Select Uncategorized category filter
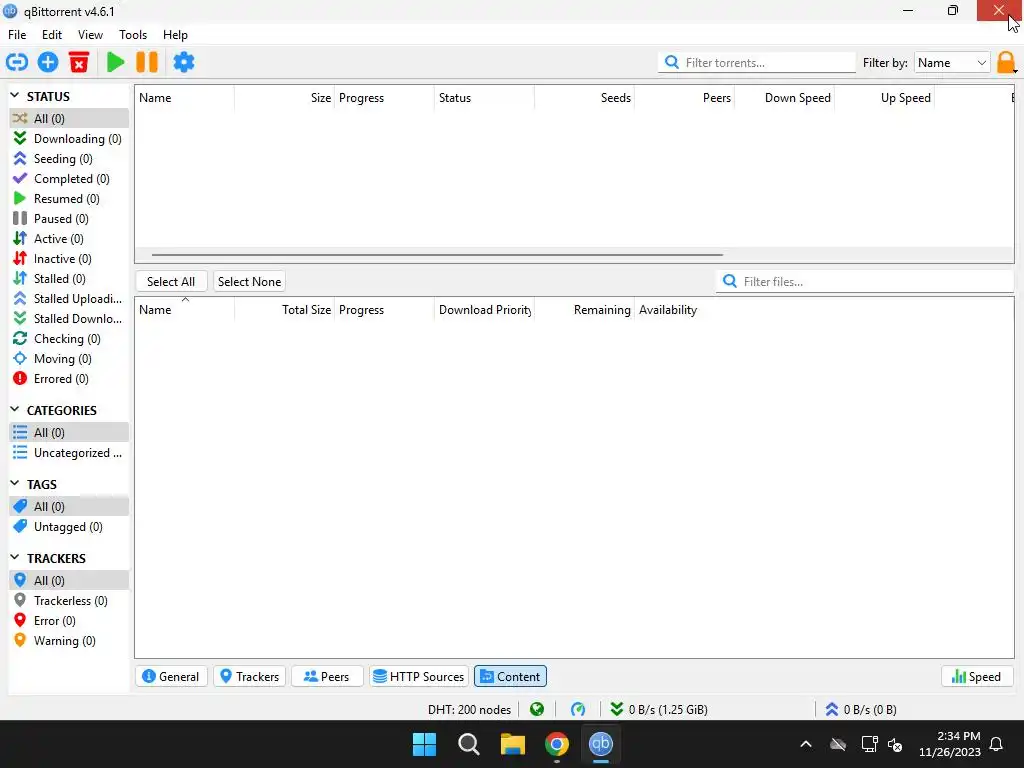Screen dimensions: 1024x768 tap(69, 453)
